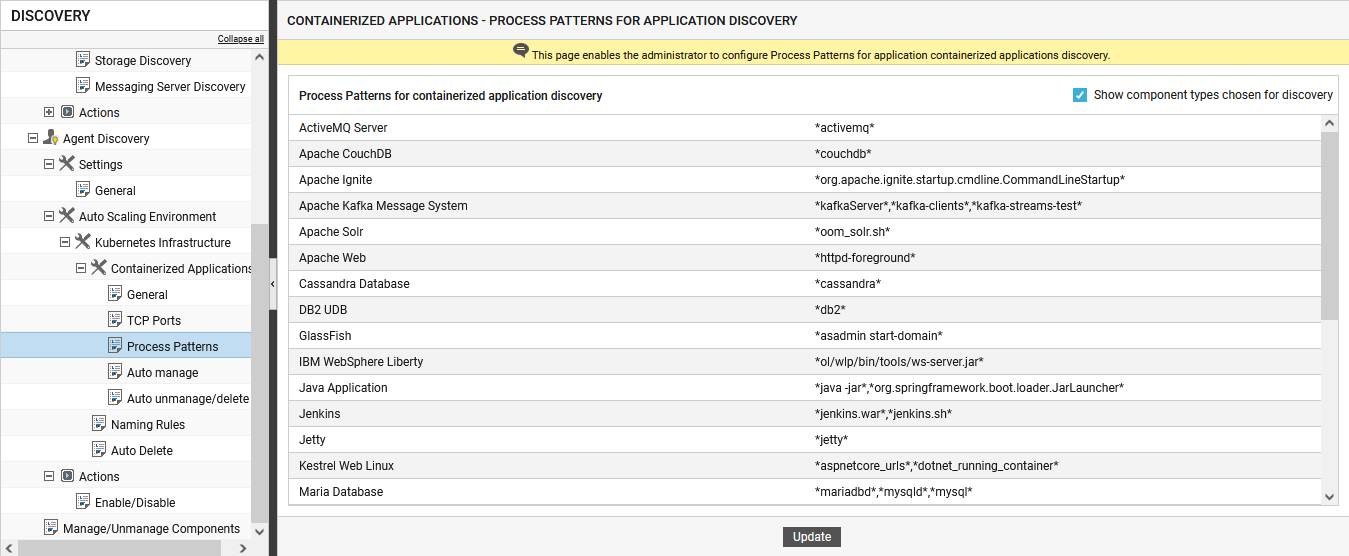
Task: Click tree panel scroll right arrow
Action: coord(243,548)
